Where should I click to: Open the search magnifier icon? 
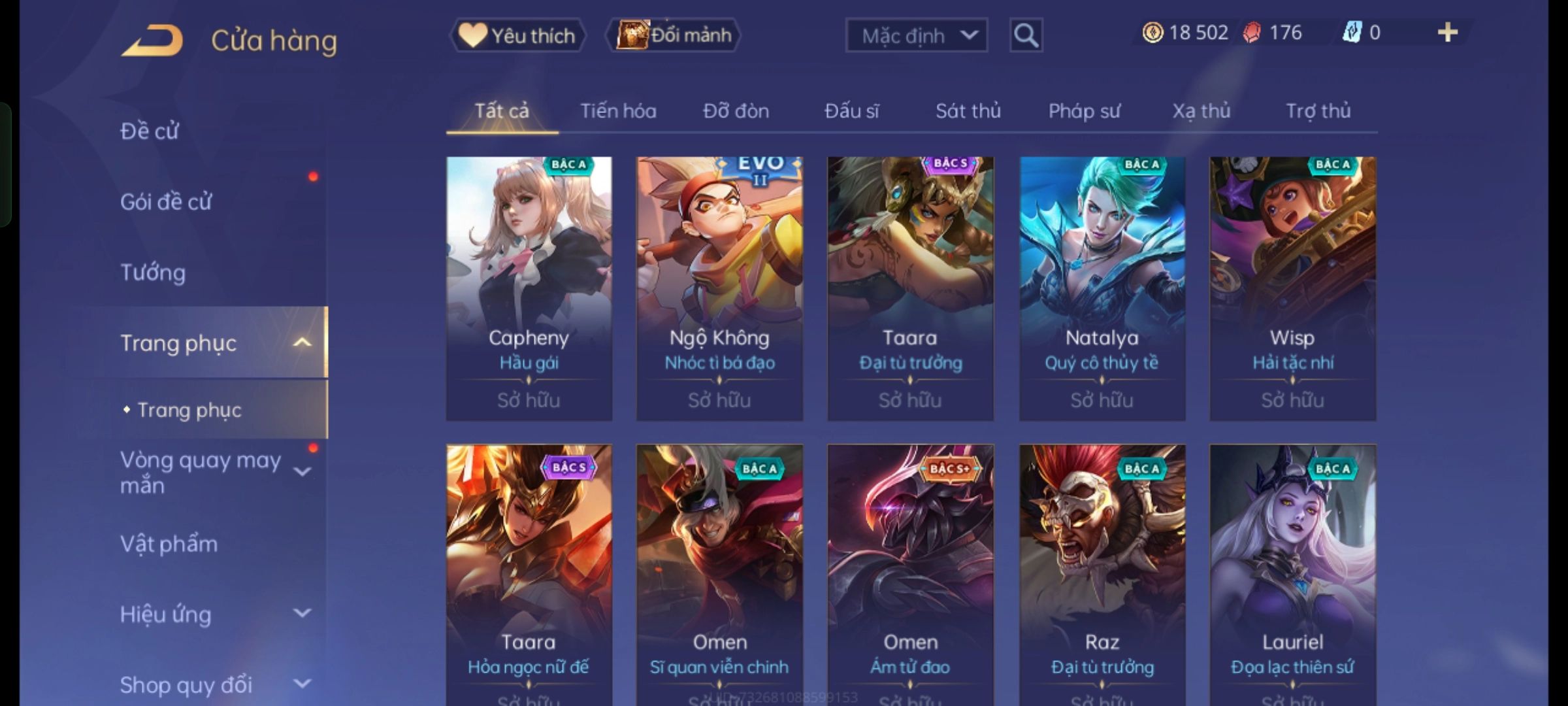[x=1026, y=35]
